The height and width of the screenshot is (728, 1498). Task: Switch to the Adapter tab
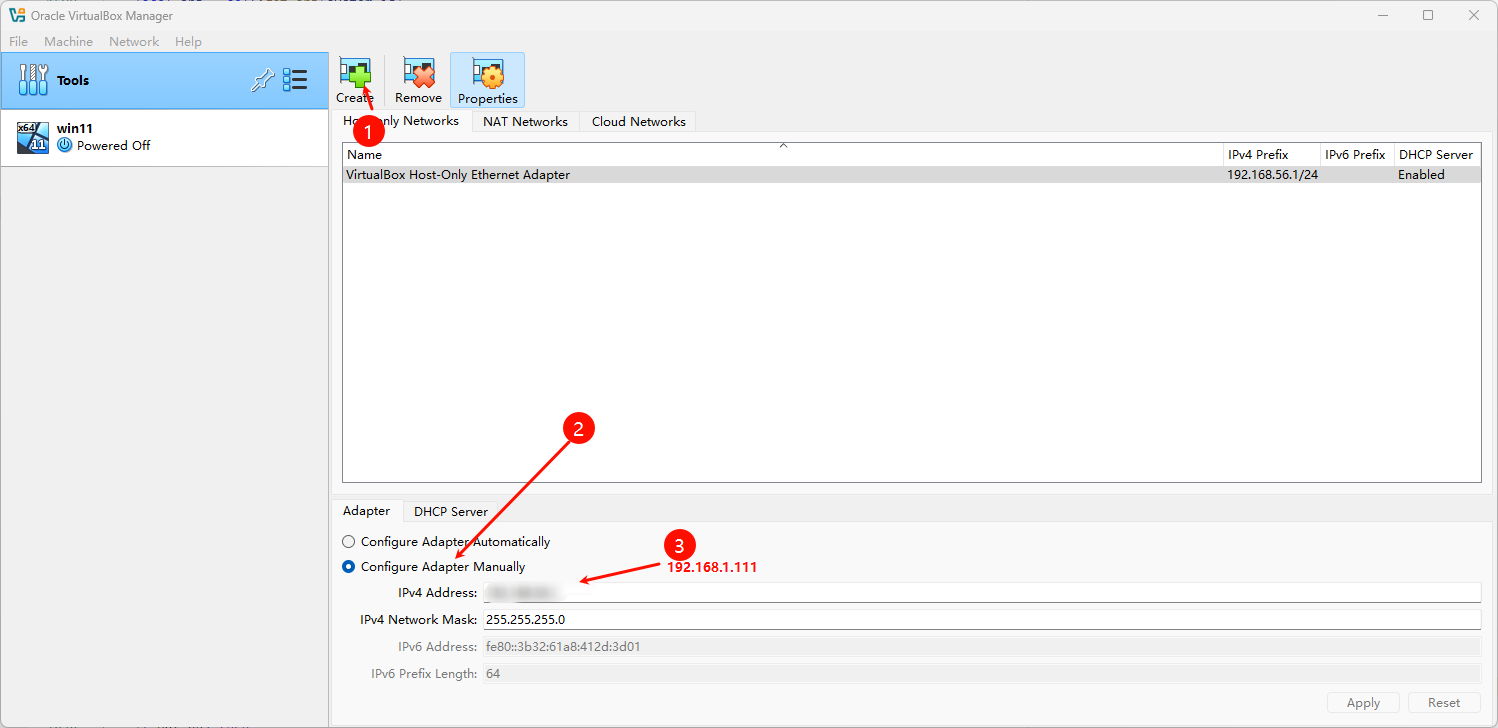pyautogui.click(x=367, y=511)
